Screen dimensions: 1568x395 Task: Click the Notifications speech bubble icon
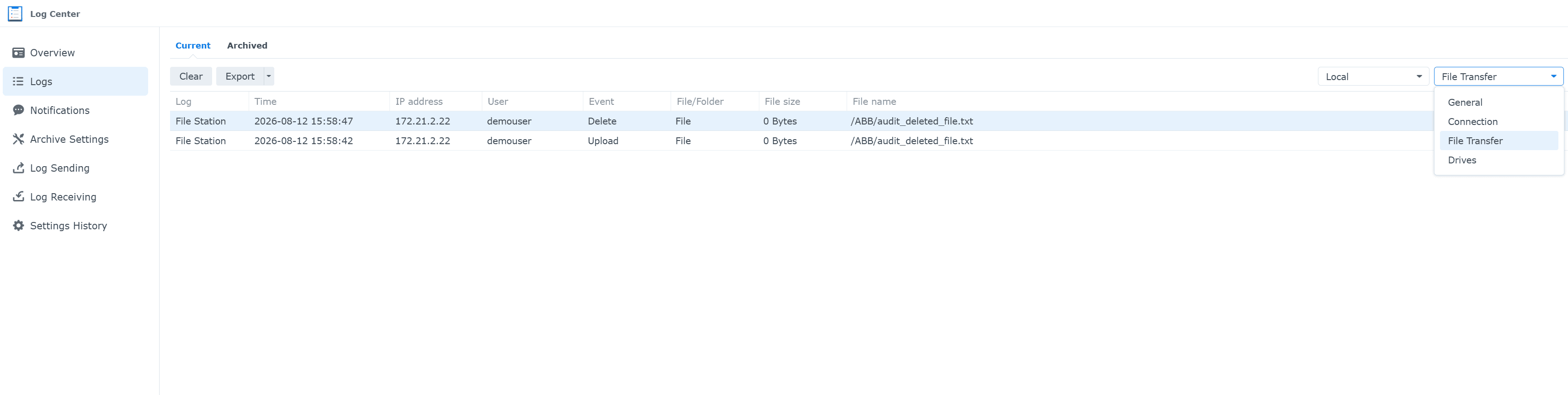18,110
